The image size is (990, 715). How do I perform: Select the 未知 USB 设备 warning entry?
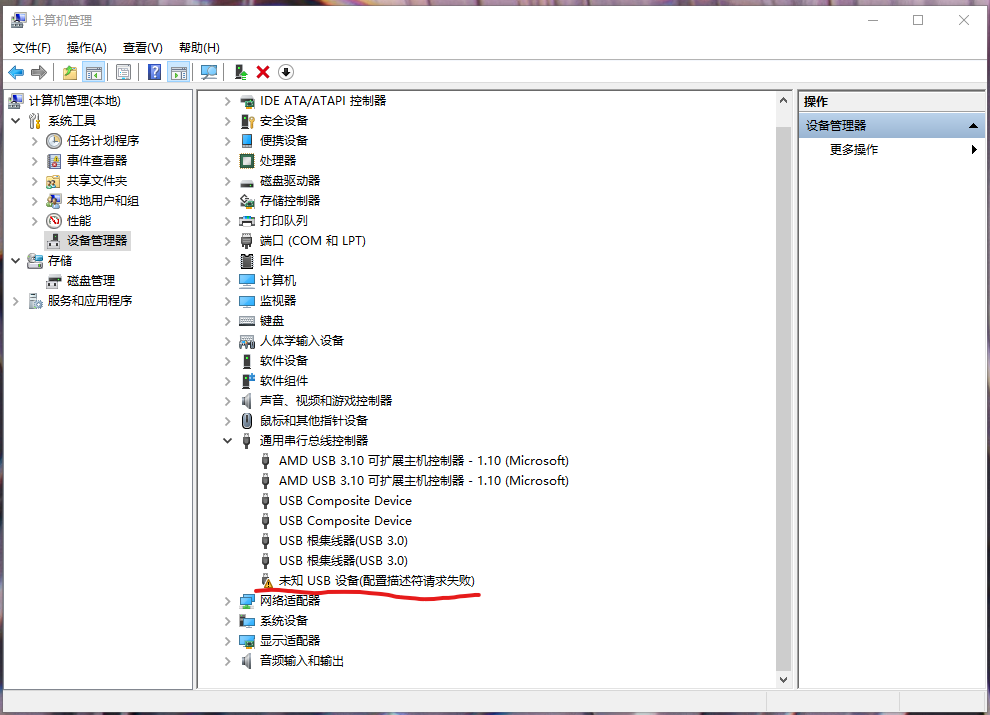(x=376, y=581)
